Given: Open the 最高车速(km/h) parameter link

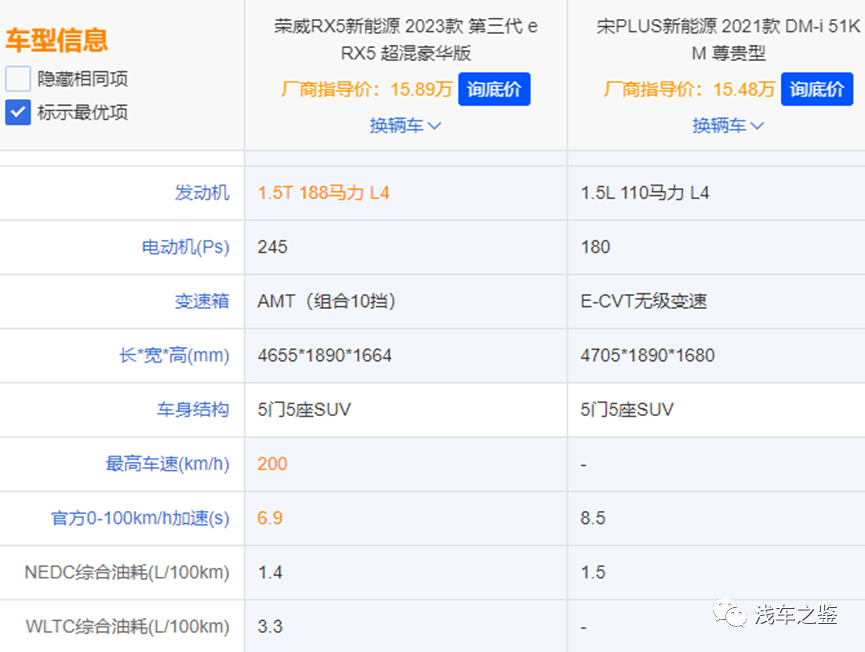Looking at the screenshot, I should tap(167, 464).
